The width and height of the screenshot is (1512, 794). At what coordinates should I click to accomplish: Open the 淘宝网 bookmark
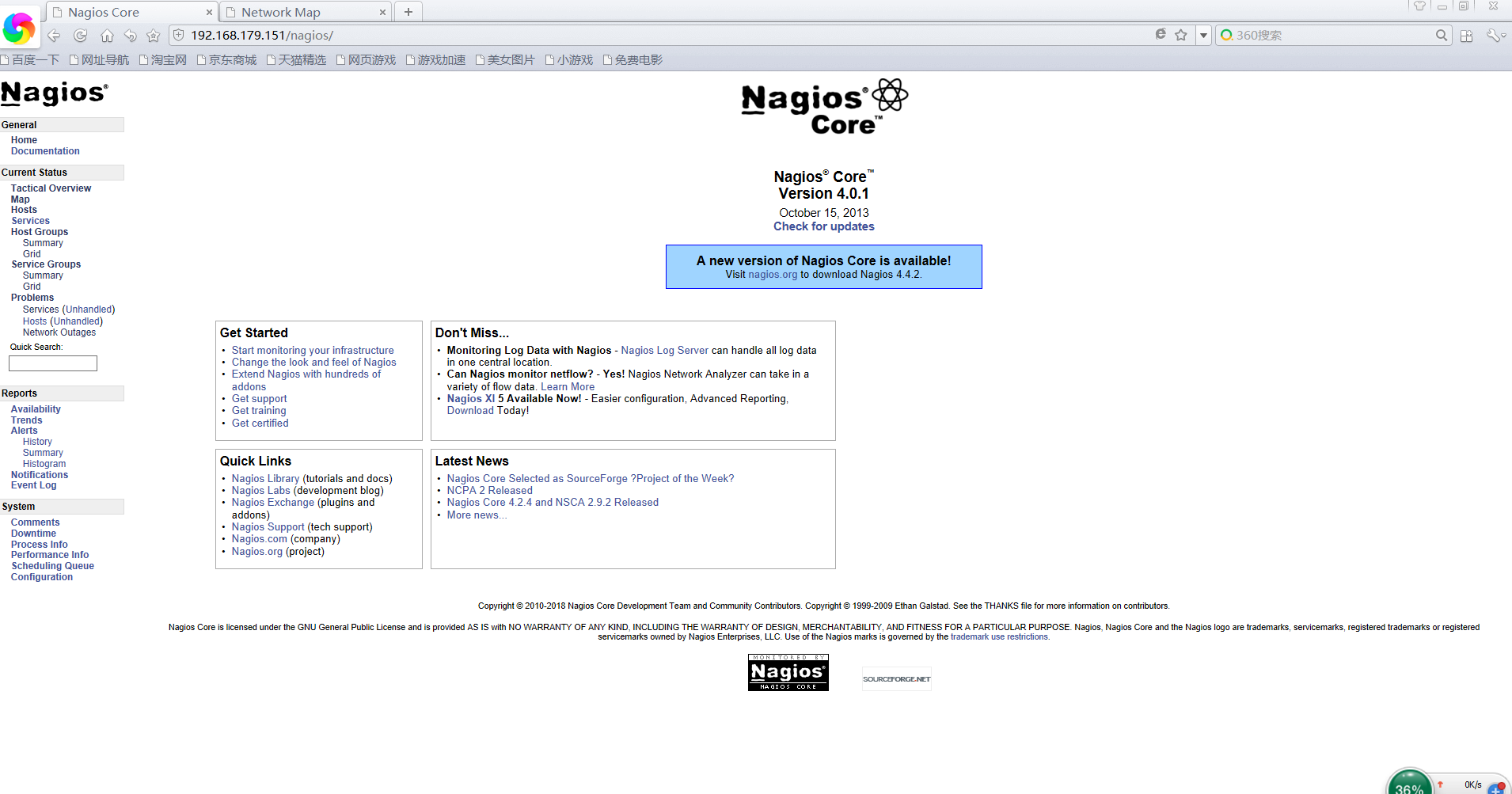pos(163,60)
